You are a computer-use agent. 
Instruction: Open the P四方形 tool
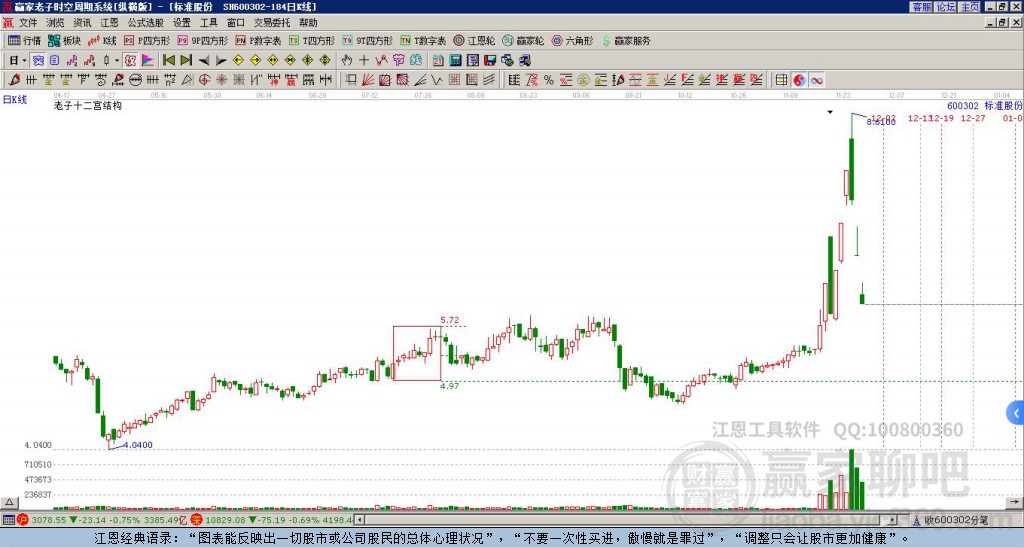(x=147, y=40)
